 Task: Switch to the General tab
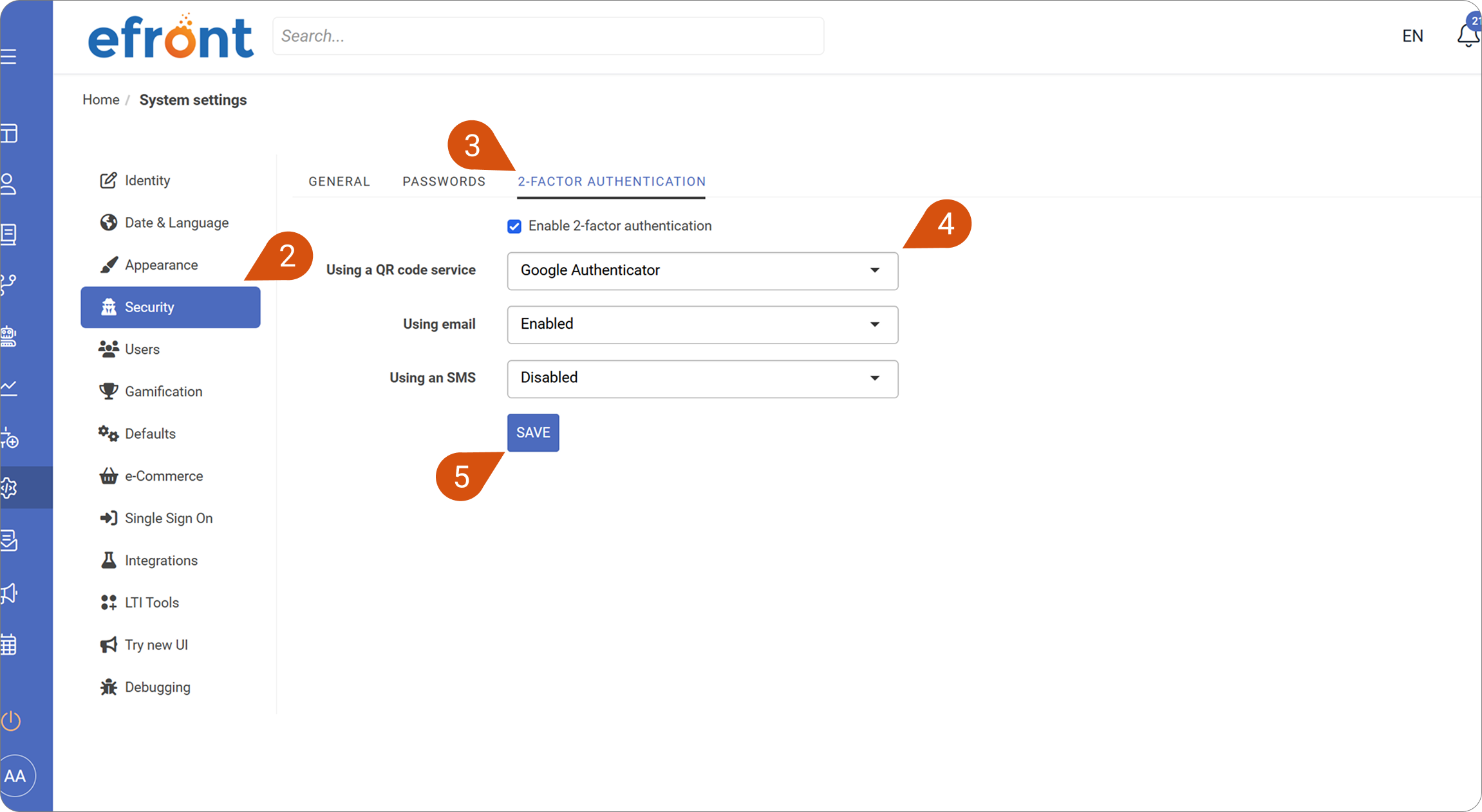339,181
